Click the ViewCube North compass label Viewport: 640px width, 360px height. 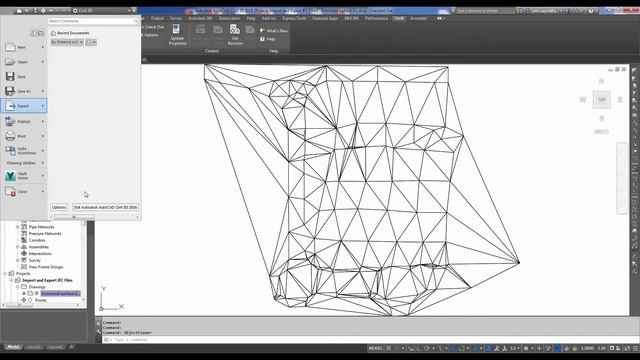(x=602, y=81)
